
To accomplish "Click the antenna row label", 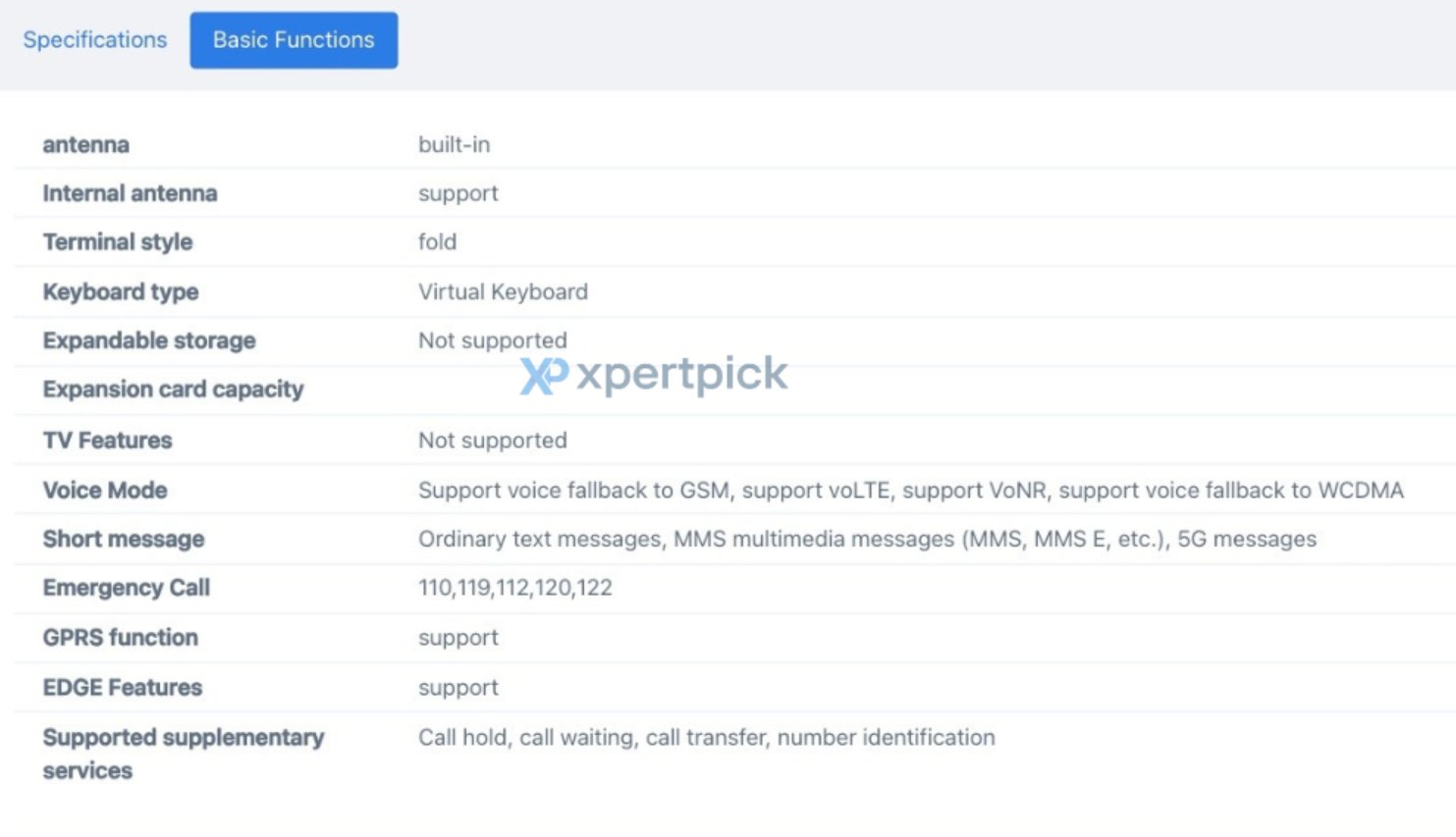I will [85, 145].
